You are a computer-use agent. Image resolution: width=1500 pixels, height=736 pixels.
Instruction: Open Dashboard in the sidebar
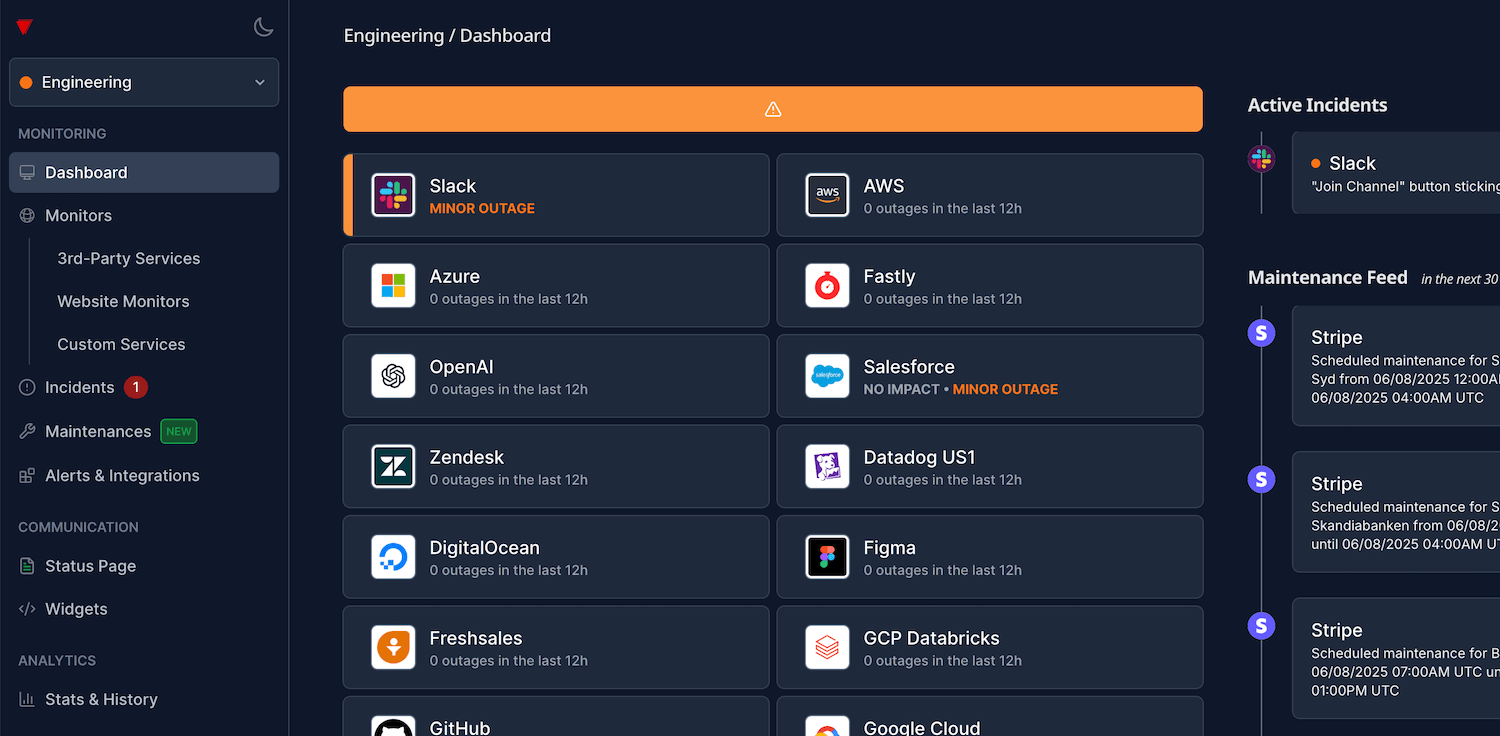144,172
